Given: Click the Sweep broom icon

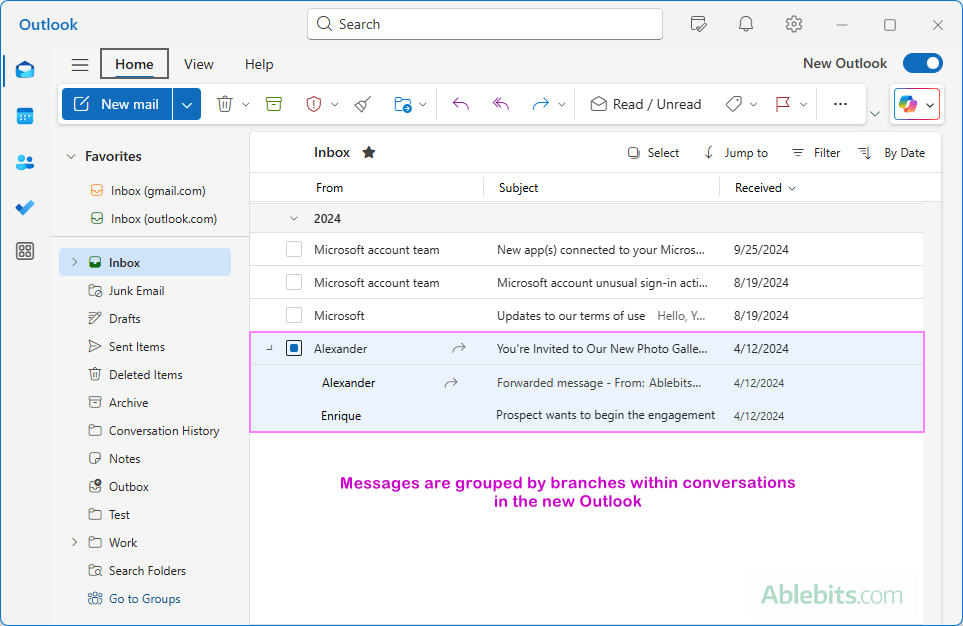Looking at the screenshot, I should pyautogui.click(x=363, y=104).
